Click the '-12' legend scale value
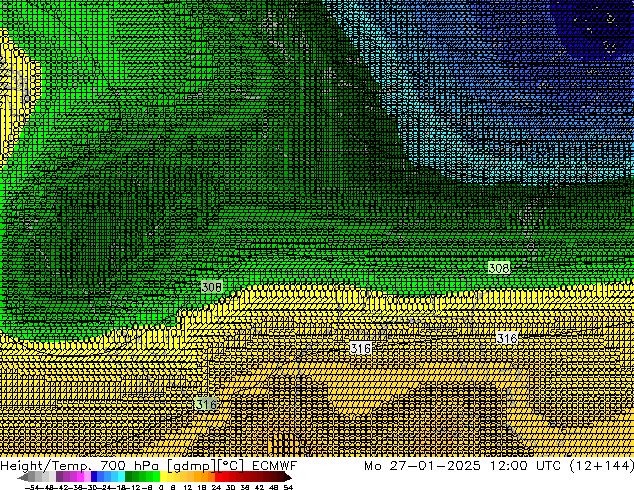Viewport: 634px width, 490px height. [x=133, y=487]
